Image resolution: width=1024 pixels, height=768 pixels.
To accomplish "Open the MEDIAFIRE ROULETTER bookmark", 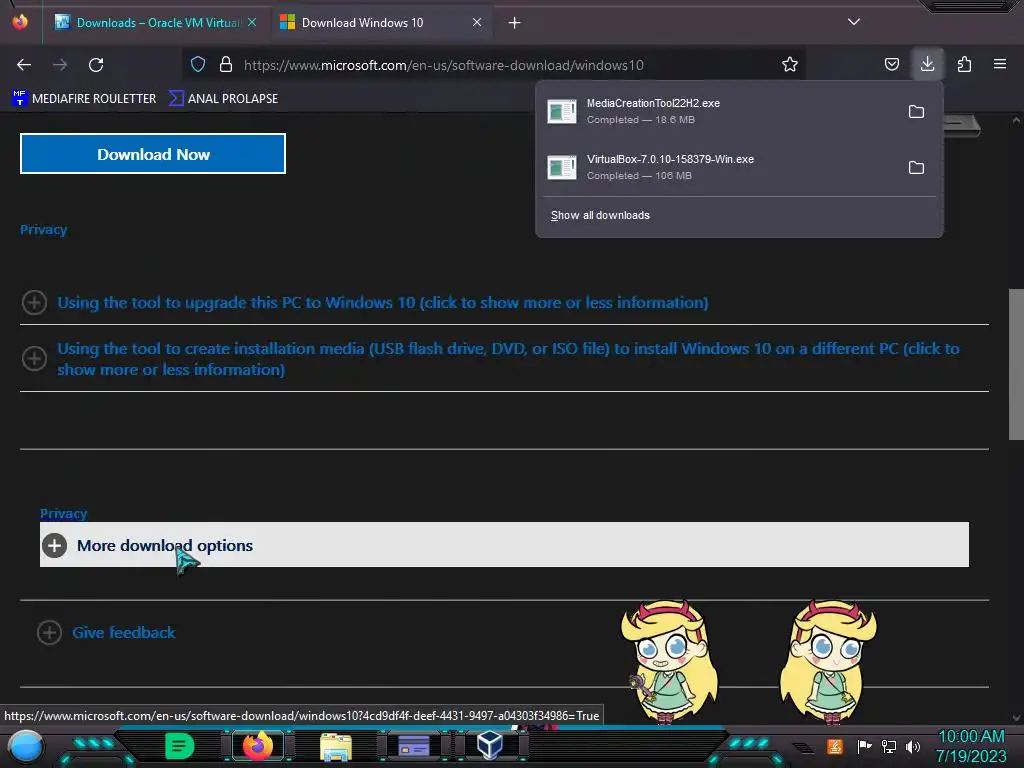I will (84, 99).
